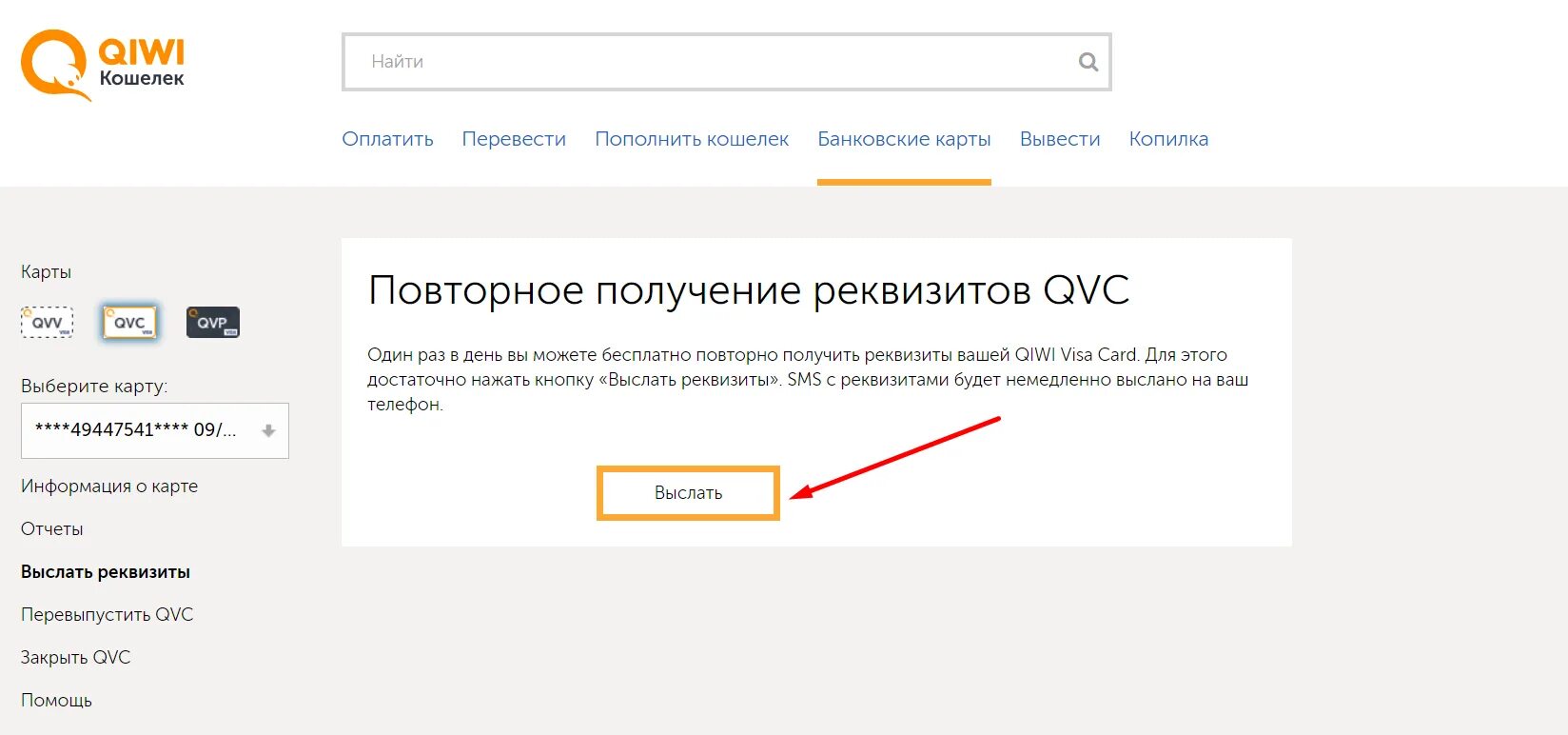Select Выслать реквизиты in sidebar
The height and width of the screenshot is (735, 1568).
point(106,571)
